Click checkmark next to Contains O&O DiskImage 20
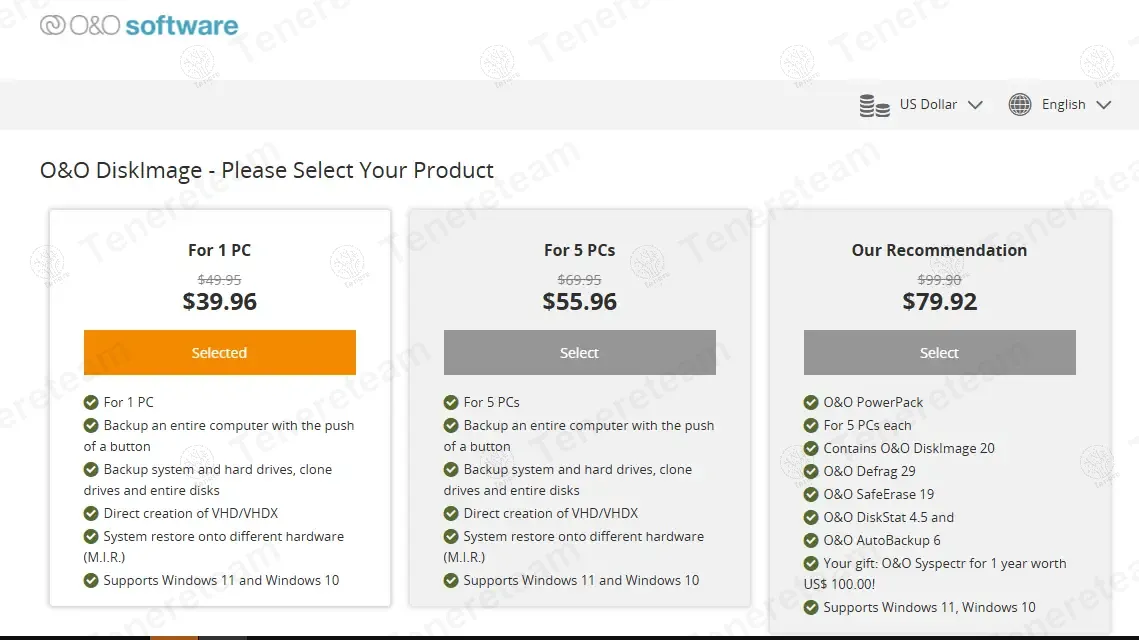The height and width of the screenshot is (640, 1139). [x=811, y=448]
